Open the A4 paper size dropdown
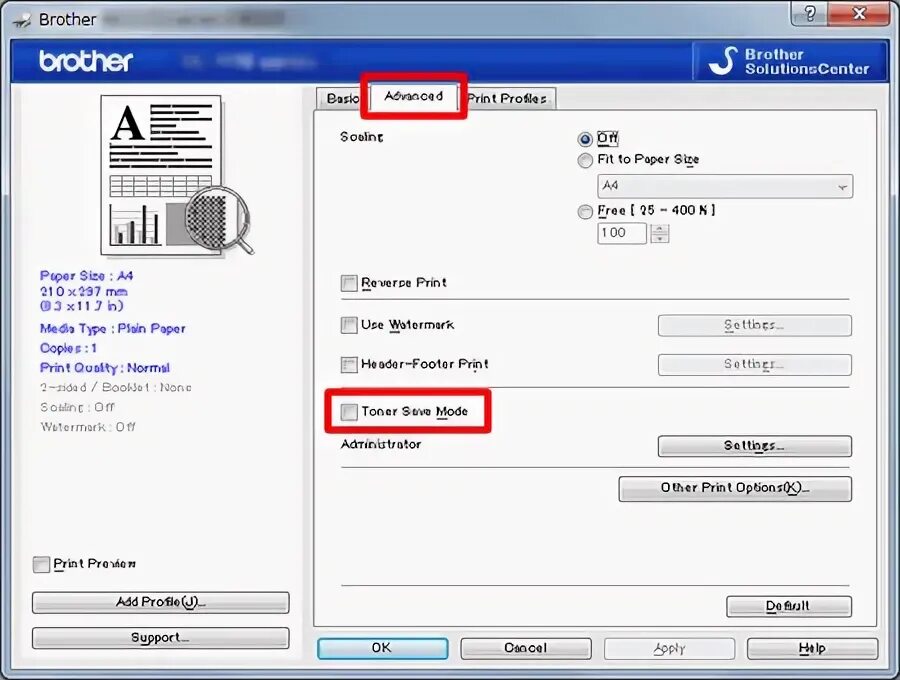 pyautogui.click(x=725, y=186)
